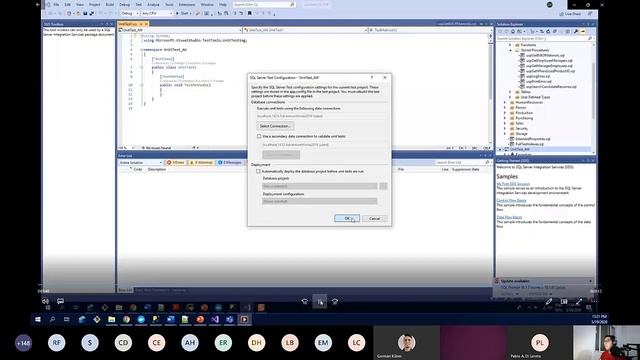Expand the HumanResources folder
Image resolution: width=640 pixels, height=360 pixels.
point(505,102)
